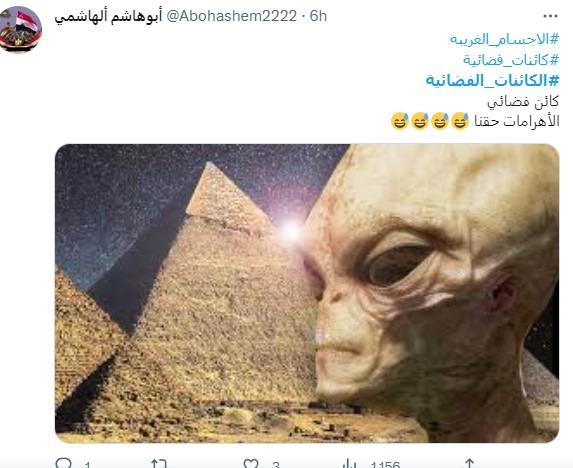This screenshot has height=468, width=573.
Task: Click the reply speech bubble icon
Action: point(64,463)
